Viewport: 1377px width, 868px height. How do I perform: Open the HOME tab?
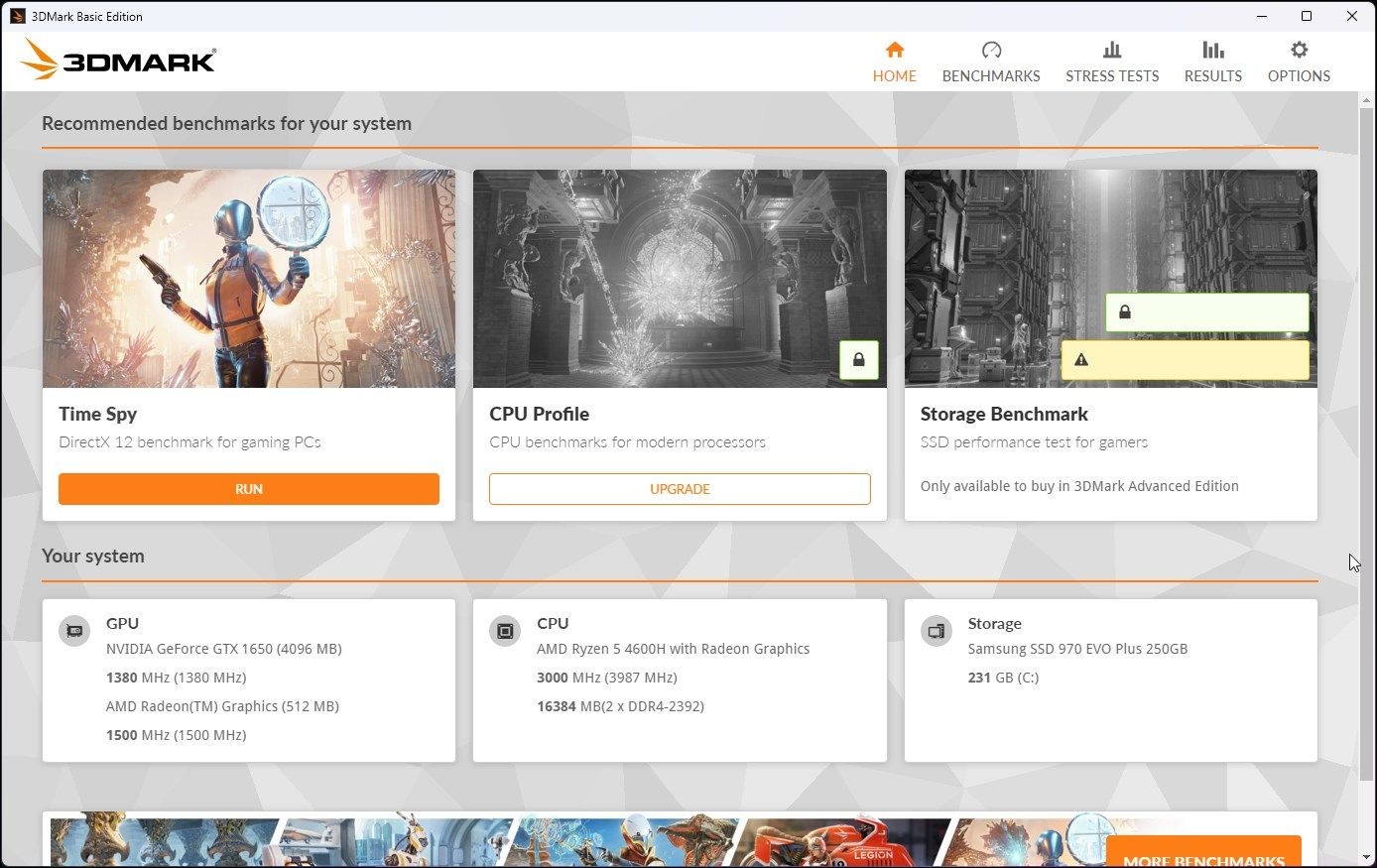point(894,62)
